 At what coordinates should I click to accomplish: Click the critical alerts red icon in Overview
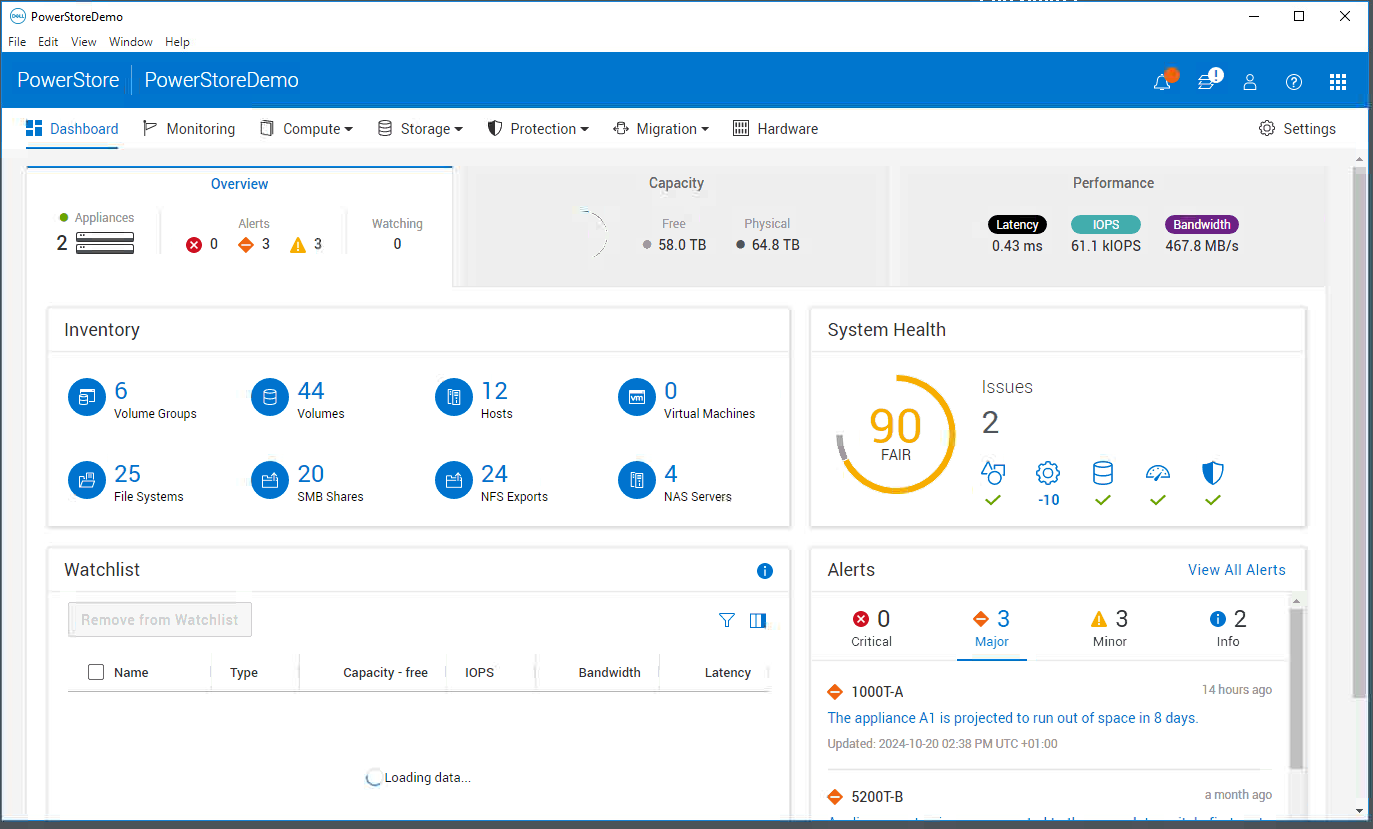(x=194, y=244)
